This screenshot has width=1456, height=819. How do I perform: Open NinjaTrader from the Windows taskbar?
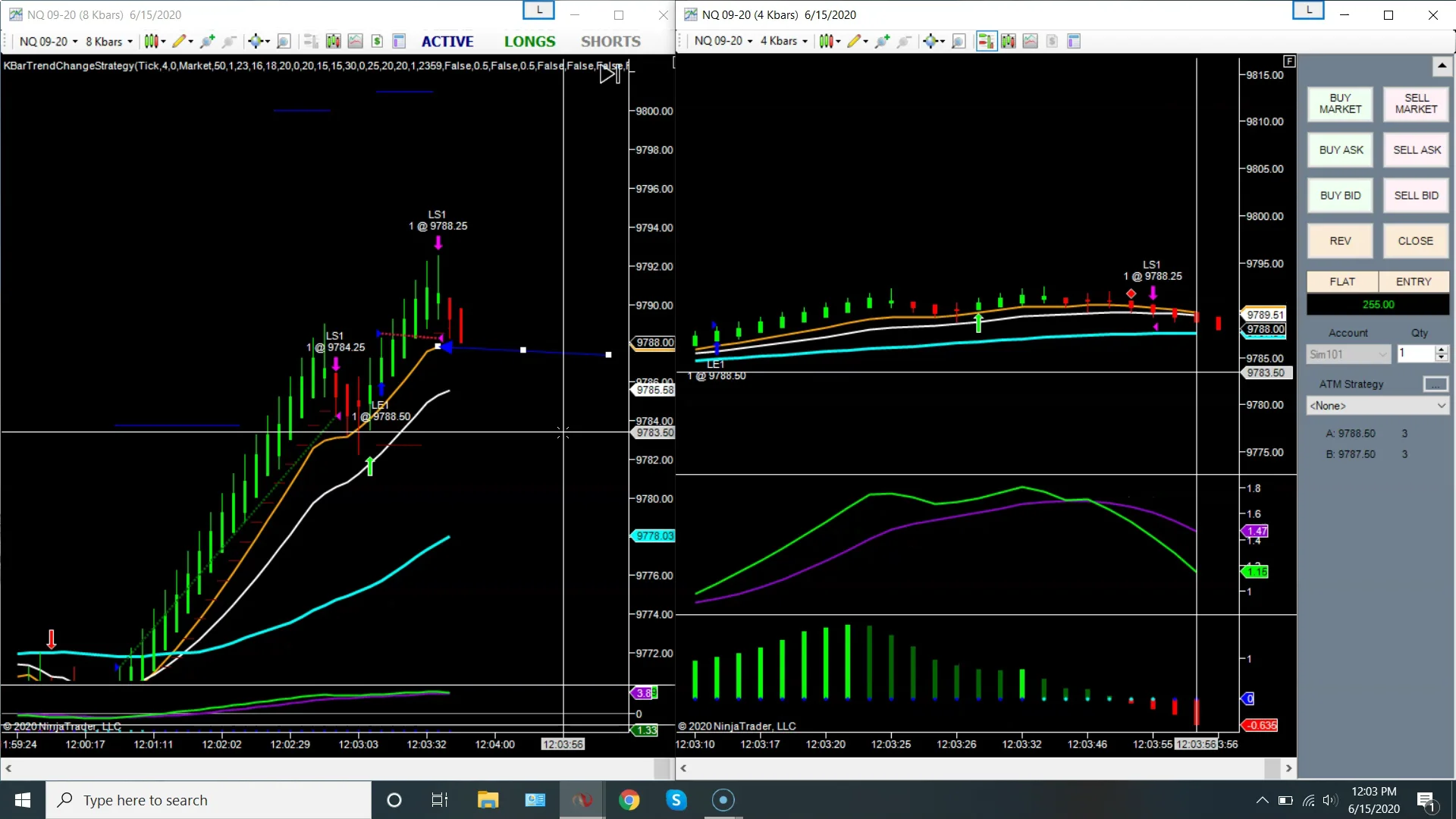582,800
